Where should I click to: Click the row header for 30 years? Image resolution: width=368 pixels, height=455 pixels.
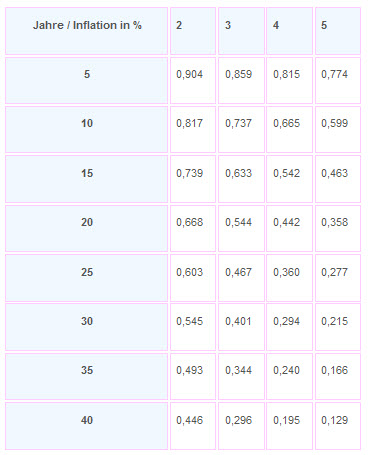[87, 327]
